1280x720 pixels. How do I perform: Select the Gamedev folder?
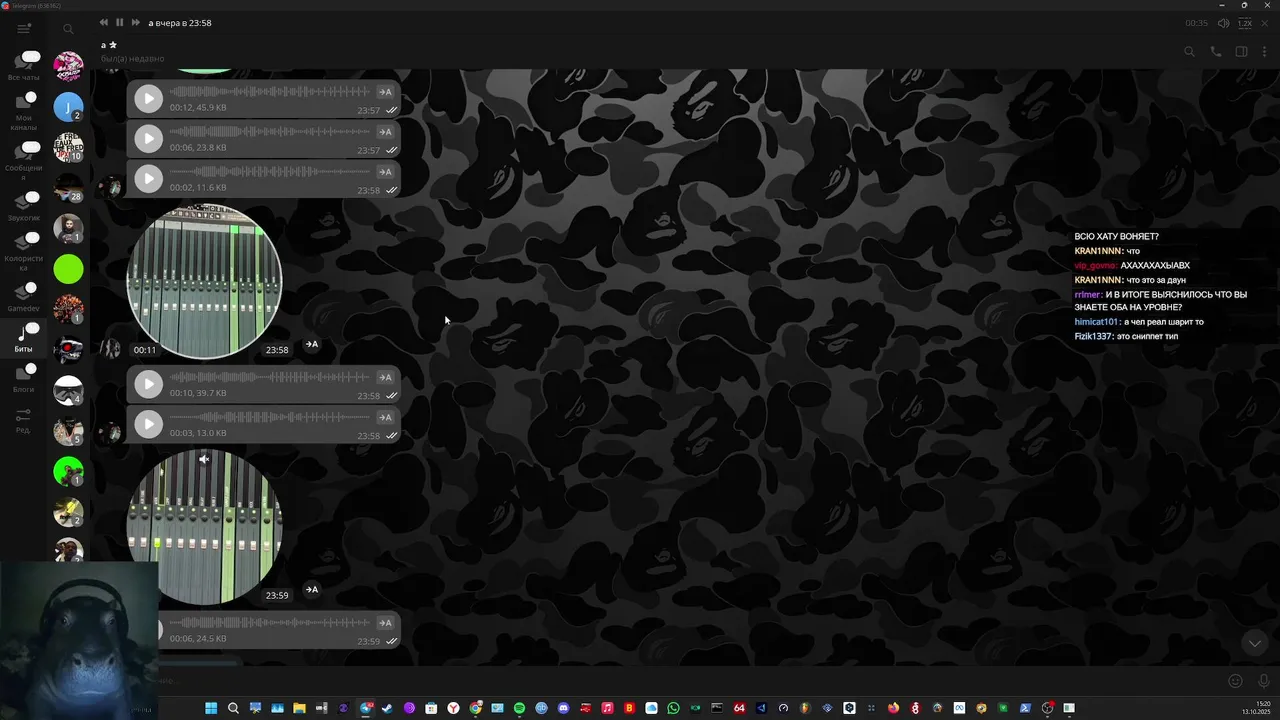[x=24, y=297]
